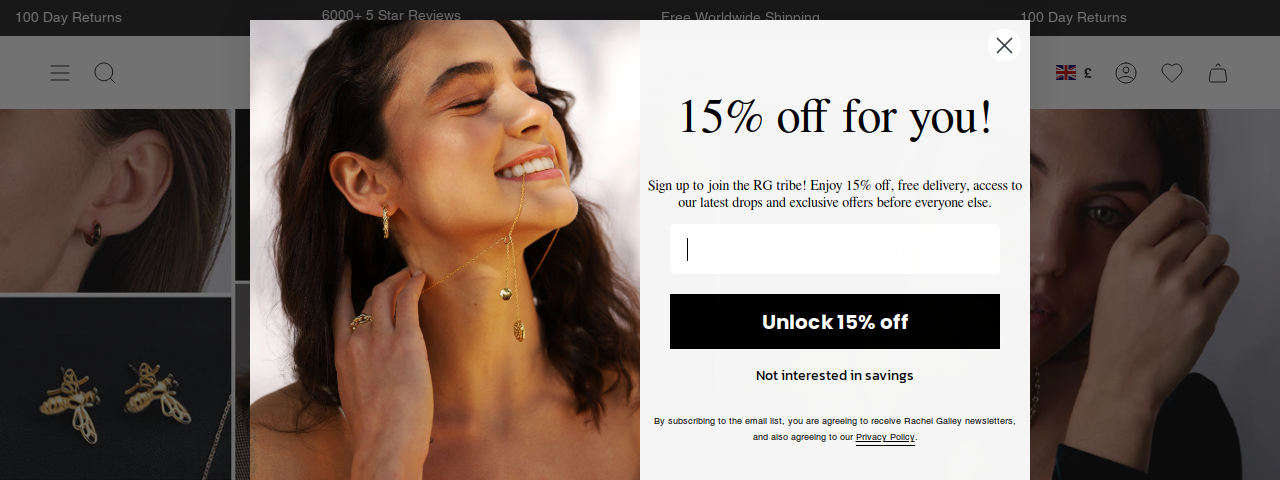The height and width of the screenshot is (480, 1280).
Task: Open the account profile icon
Action: (1126, 73)
